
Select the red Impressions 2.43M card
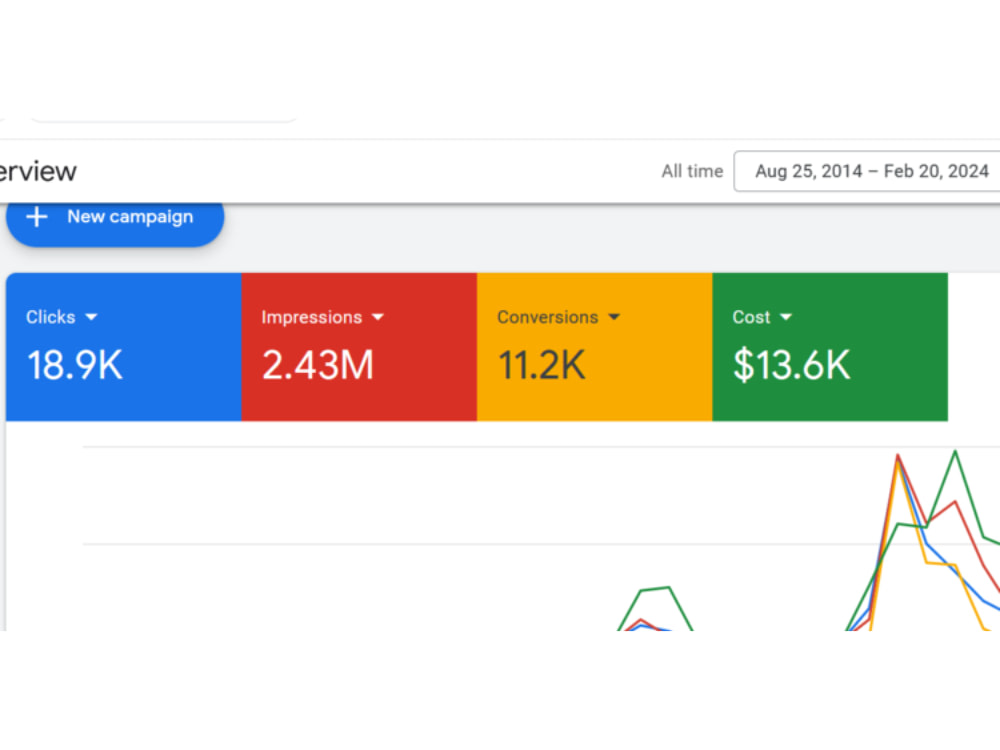359,347
